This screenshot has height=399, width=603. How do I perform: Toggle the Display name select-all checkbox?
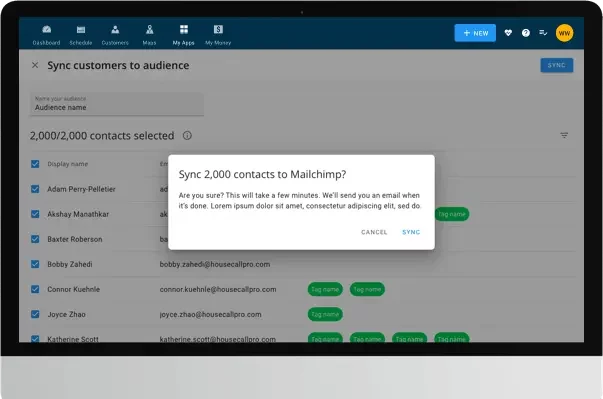(35, 164)
